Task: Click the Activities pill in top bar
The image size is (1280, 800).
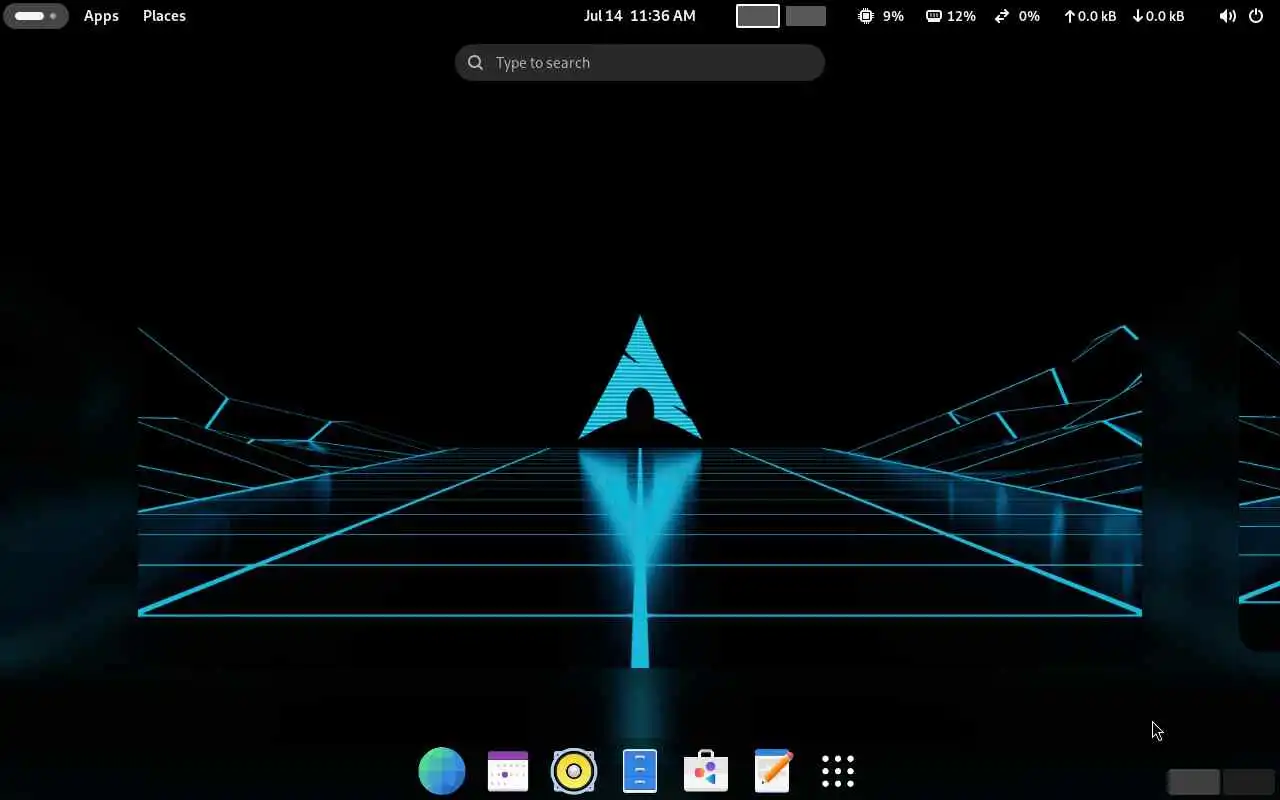Action: 36,16
